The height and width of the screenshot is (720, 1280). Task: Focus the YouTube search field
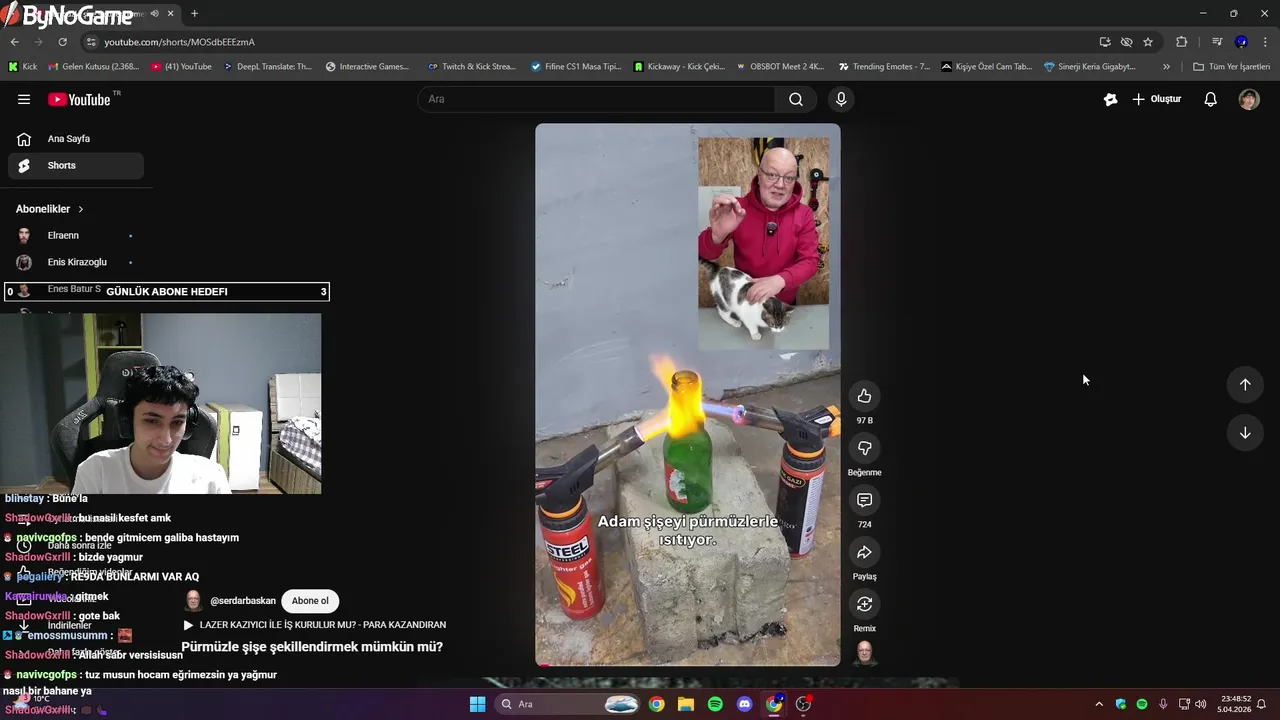[597, 99]
